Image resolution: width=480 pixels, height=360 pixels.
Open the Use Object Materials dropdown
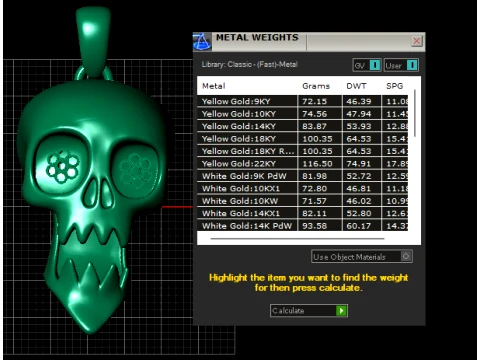click(x=362, y=257)
